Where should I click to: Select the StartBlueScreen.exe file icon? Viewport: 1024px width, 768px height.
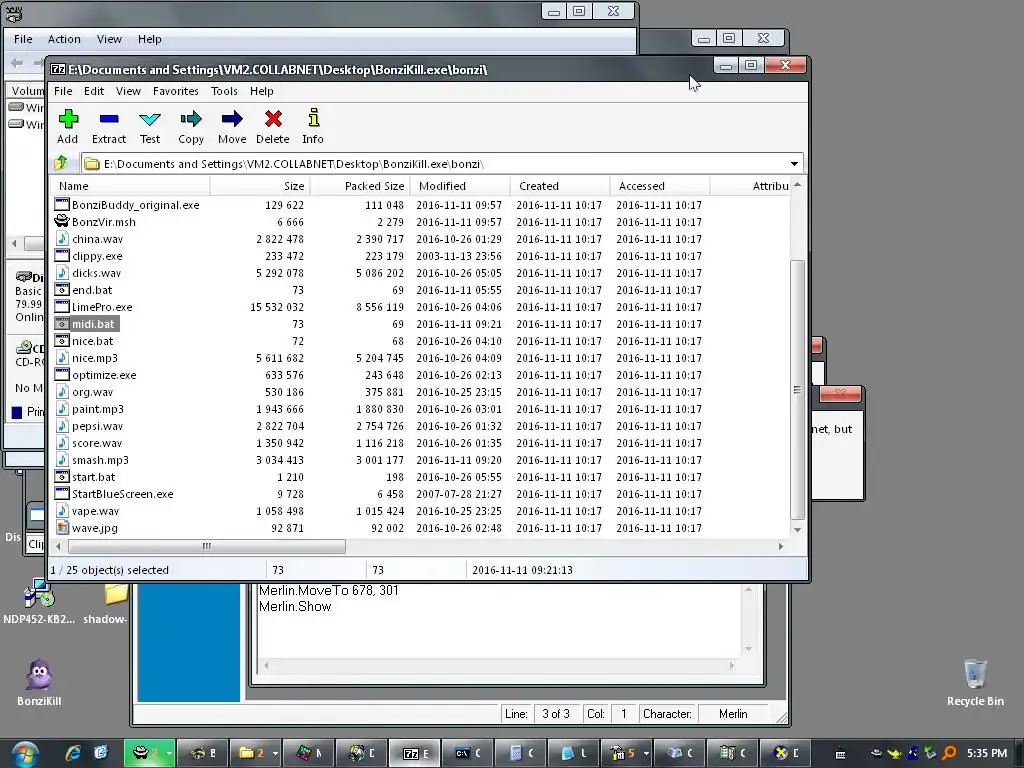click(62, 494)
